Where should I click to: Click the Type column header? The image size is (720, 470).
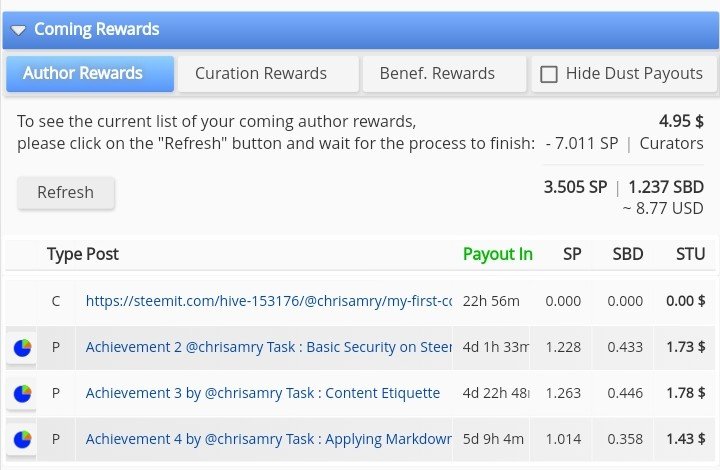(64, 254)
